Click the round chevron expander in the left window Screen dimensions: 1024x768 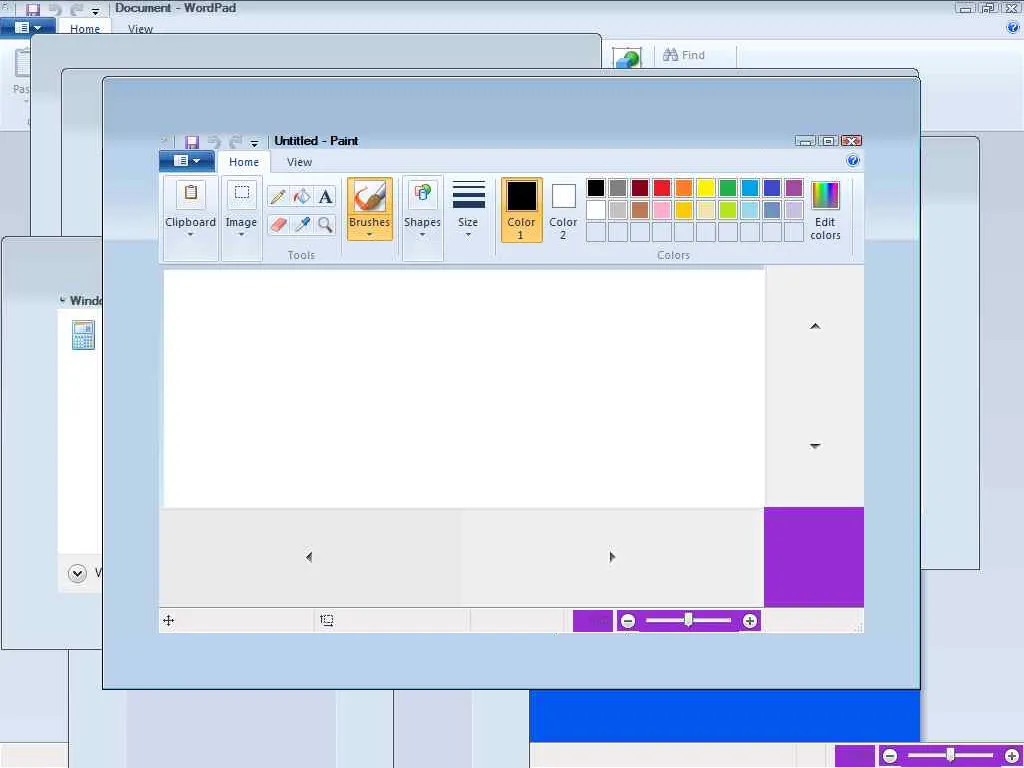[x=78, y=573]
